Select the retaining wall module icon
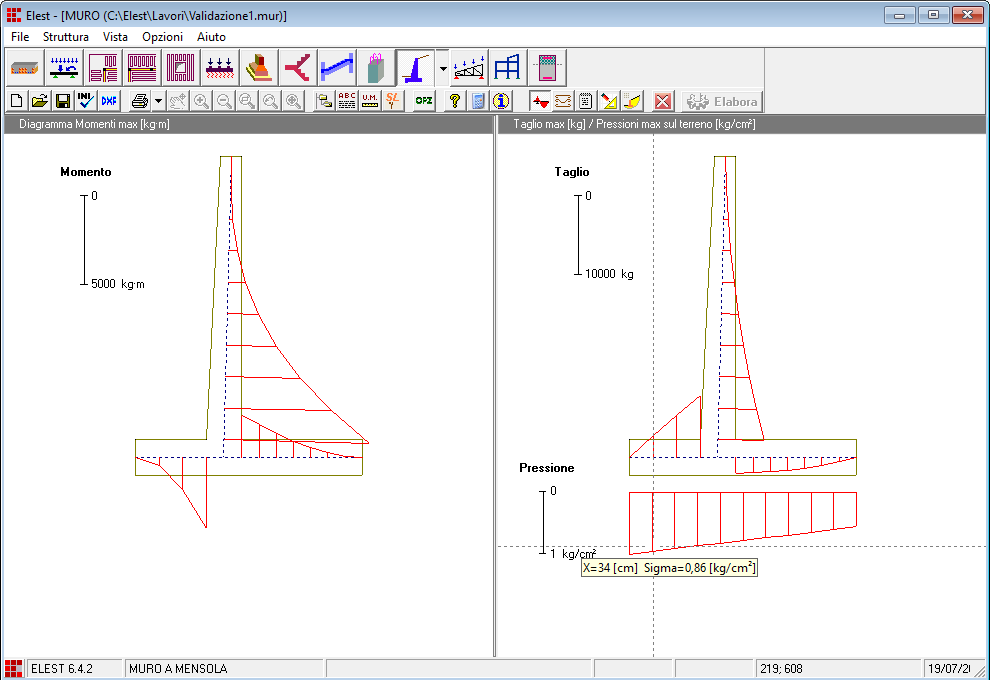The image size is (990, 680). [x=414, y=68]
